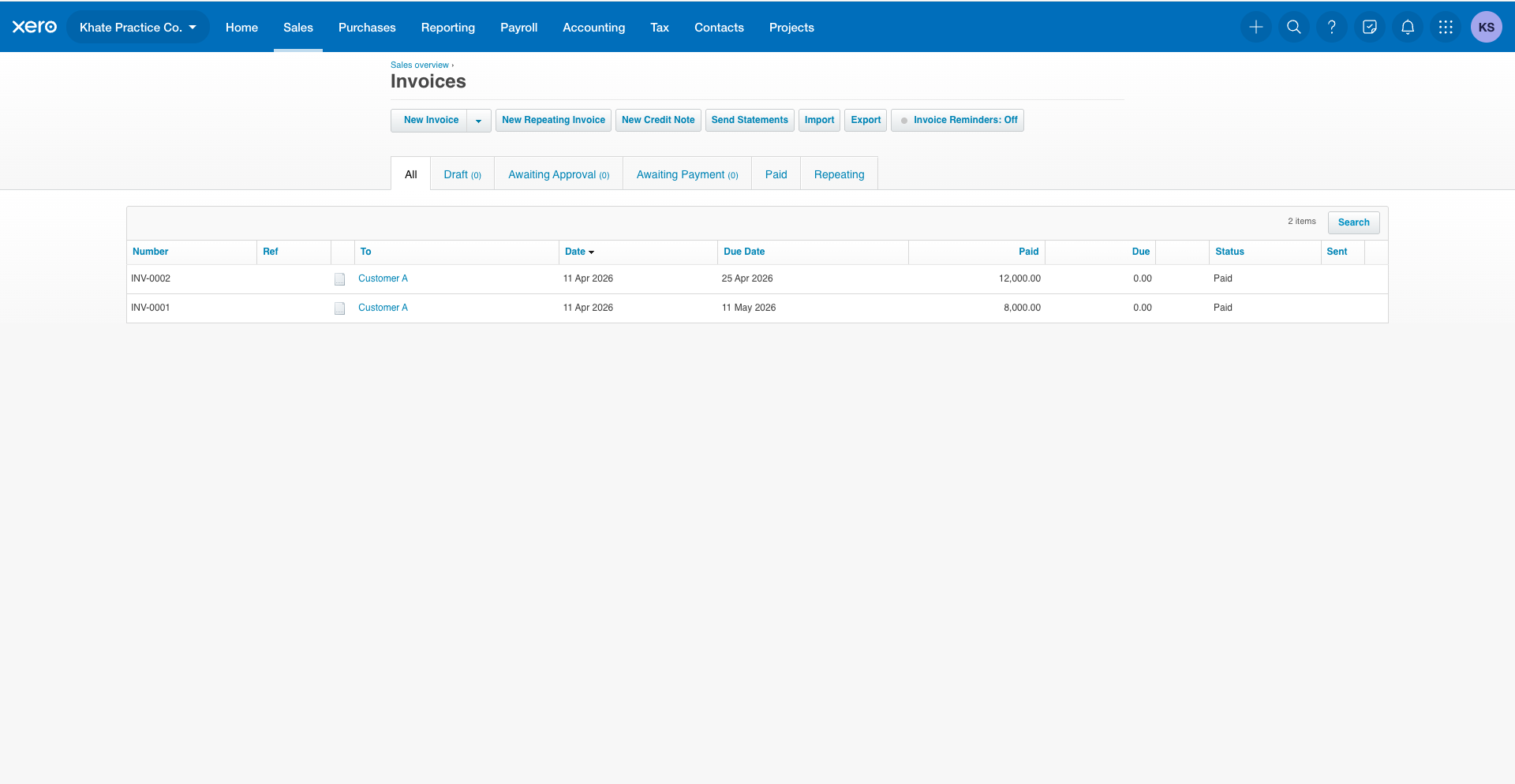Open the Home menu
This screenshot has width=1515, height=784.
click(241, 27)
